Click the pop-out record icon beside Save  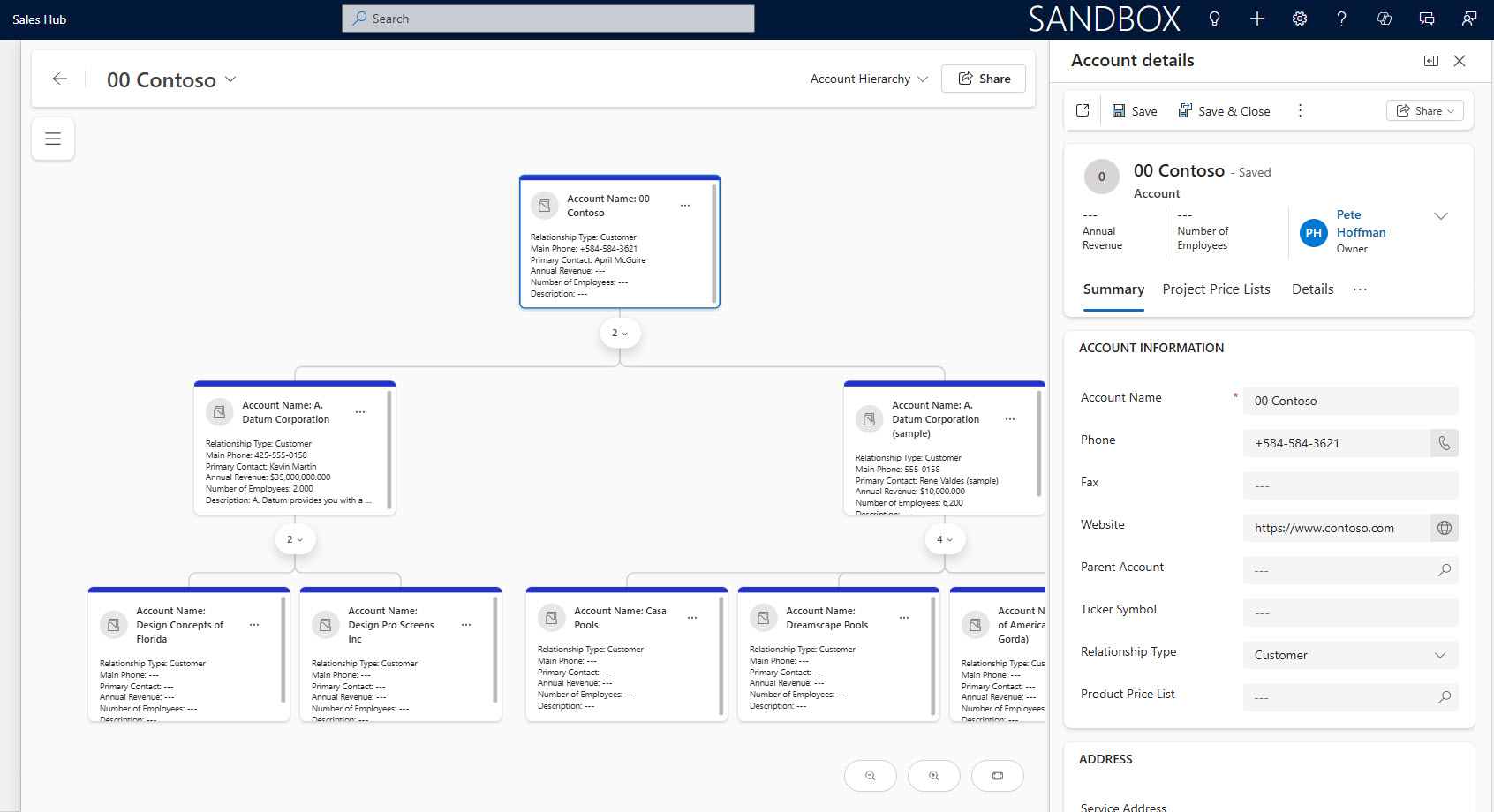[x=1083, y=110]
